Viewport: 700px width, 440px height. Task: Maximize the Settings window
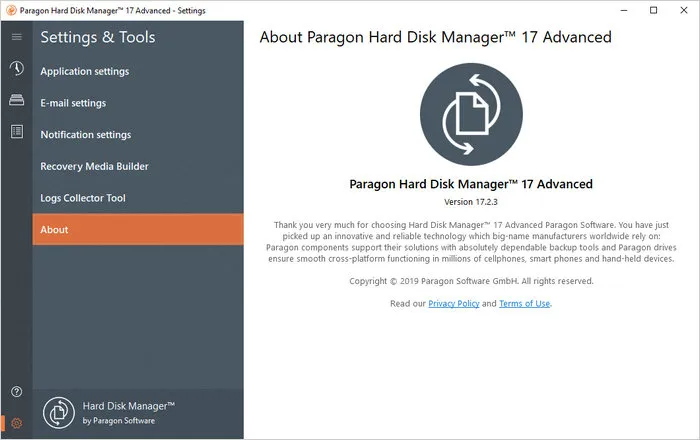654,10
